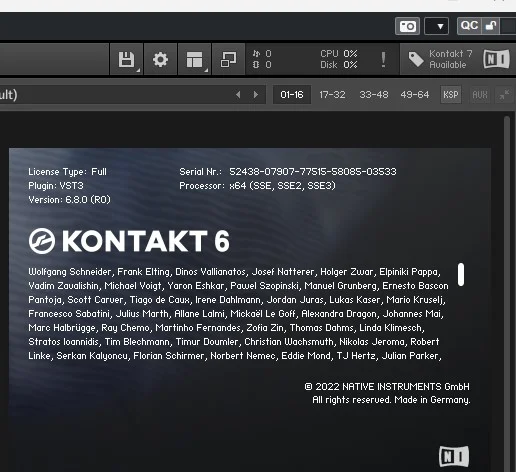Click the main window vertical scrollbar
Screen dimensions: 516x472
(x=507, y=293)
